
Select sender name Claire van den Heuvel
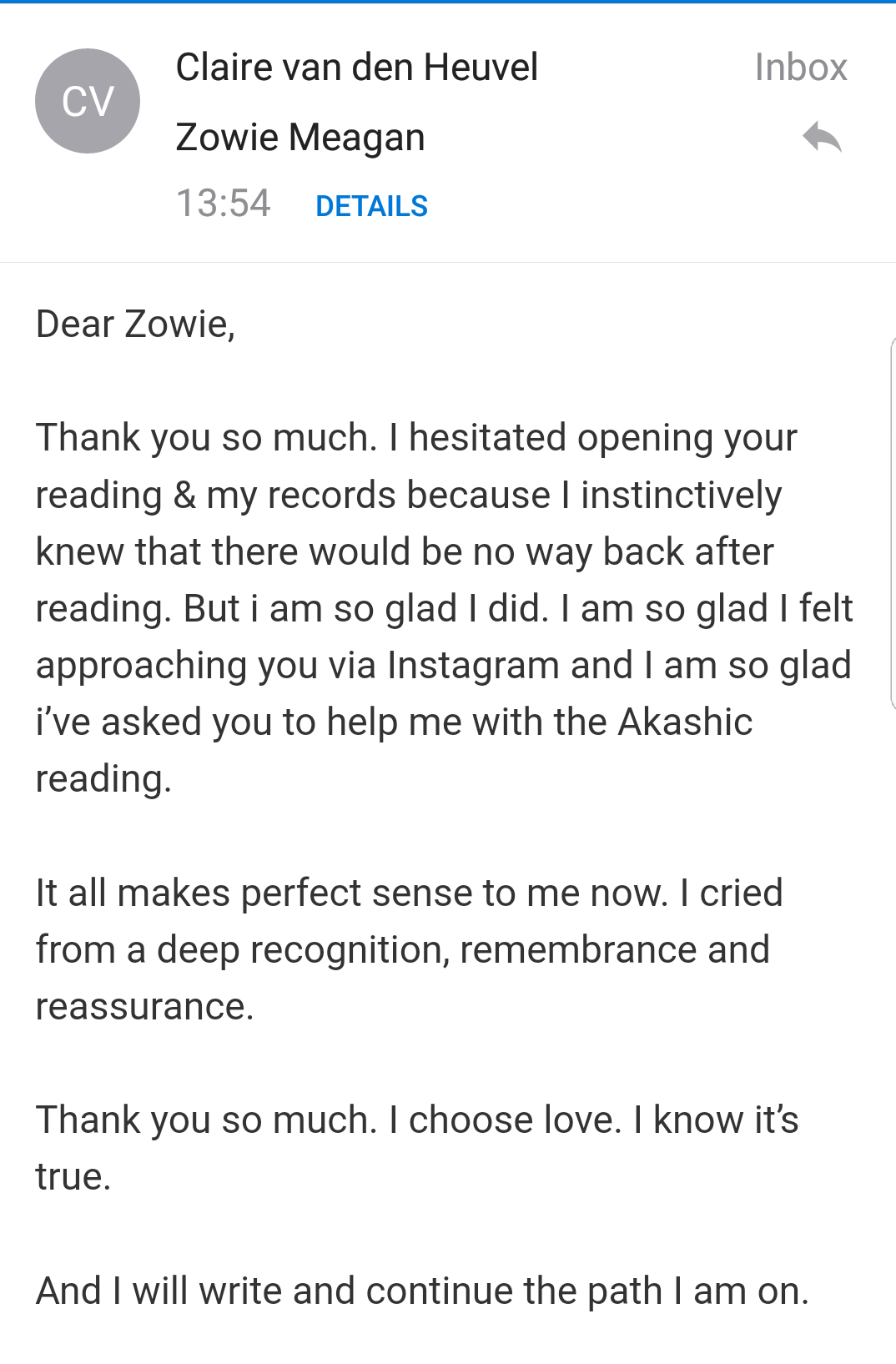[356, 68]
